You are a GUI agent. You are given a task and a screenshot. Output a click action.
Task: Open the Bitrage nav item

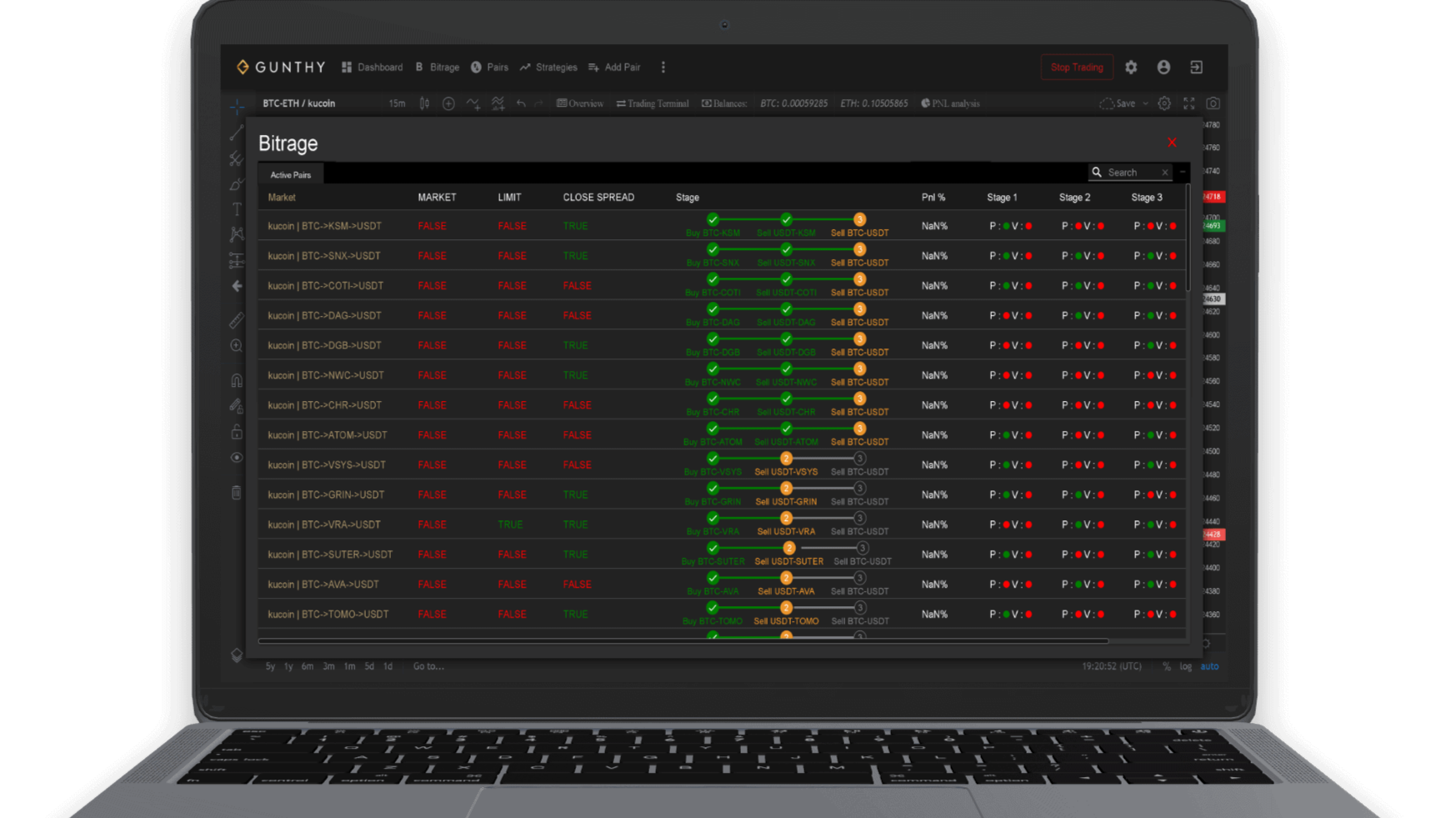438,68
